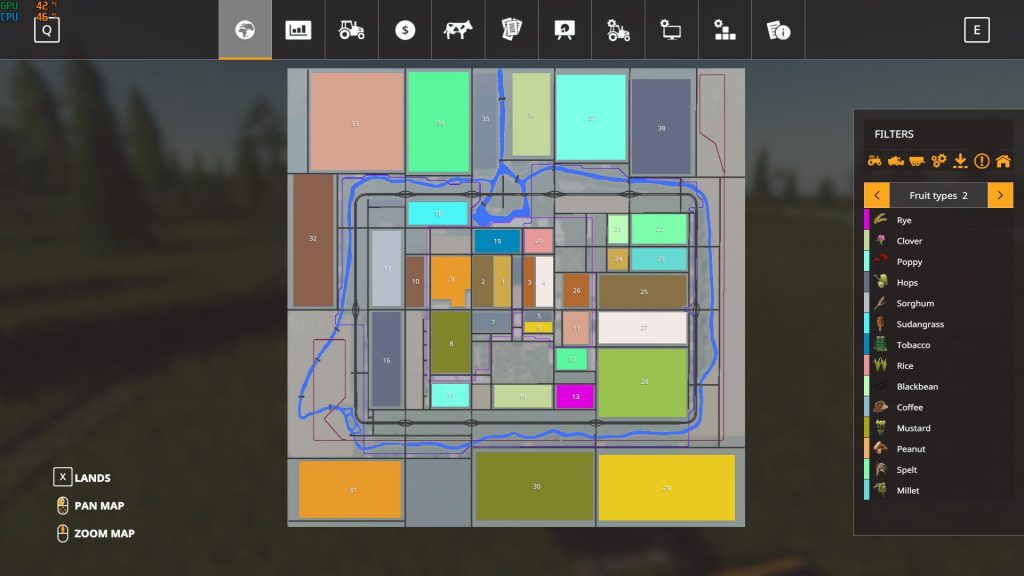Image resolution: width=1024 pixels, height=576 pixels.
Task: Open the contracts papers icon
Action: (x=510, y=30)
